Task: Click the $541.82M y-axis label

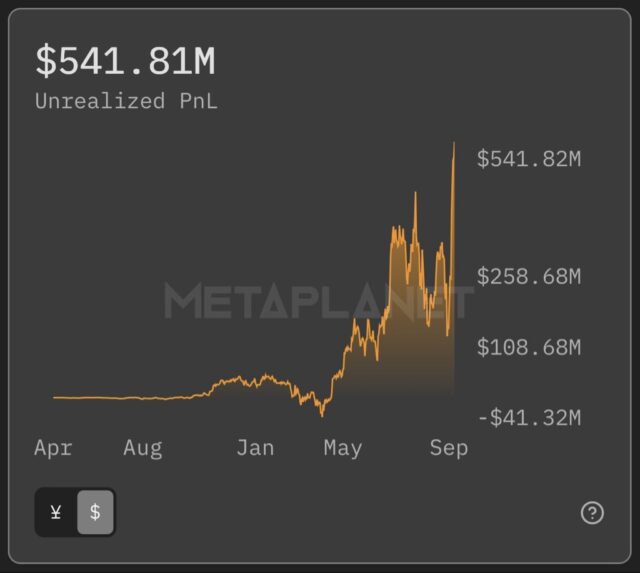Action: click(x=528, y=159)
